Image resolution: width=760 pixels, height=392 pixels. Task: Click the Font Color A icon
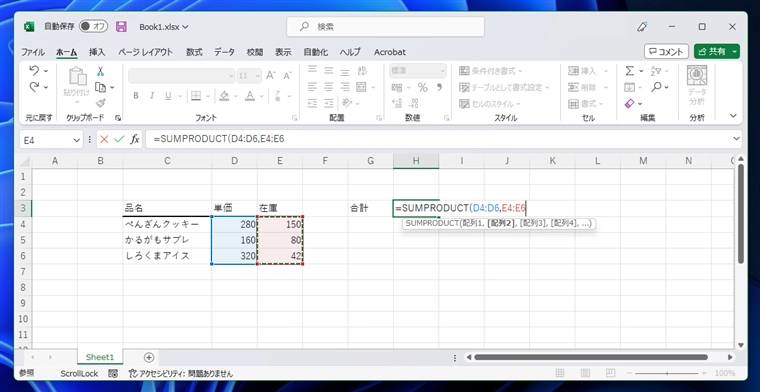tap(250, 96)
